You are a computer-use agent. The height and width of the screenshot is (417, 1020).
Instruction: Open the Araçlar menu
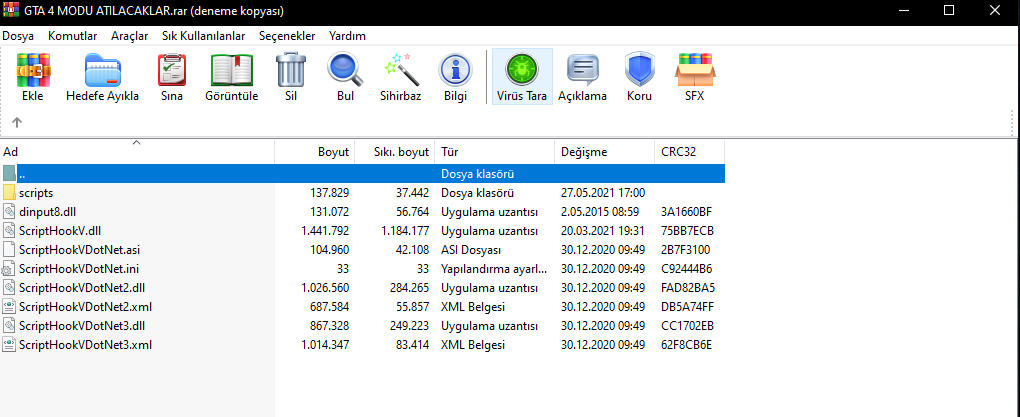pos(129,36)
